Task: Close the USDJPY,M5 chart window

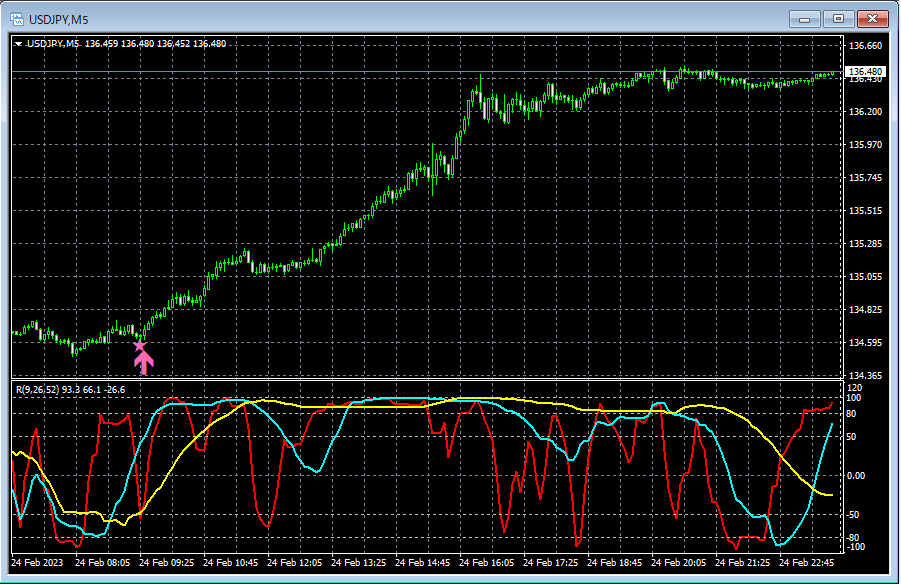Action: click(x=871, y=18)
